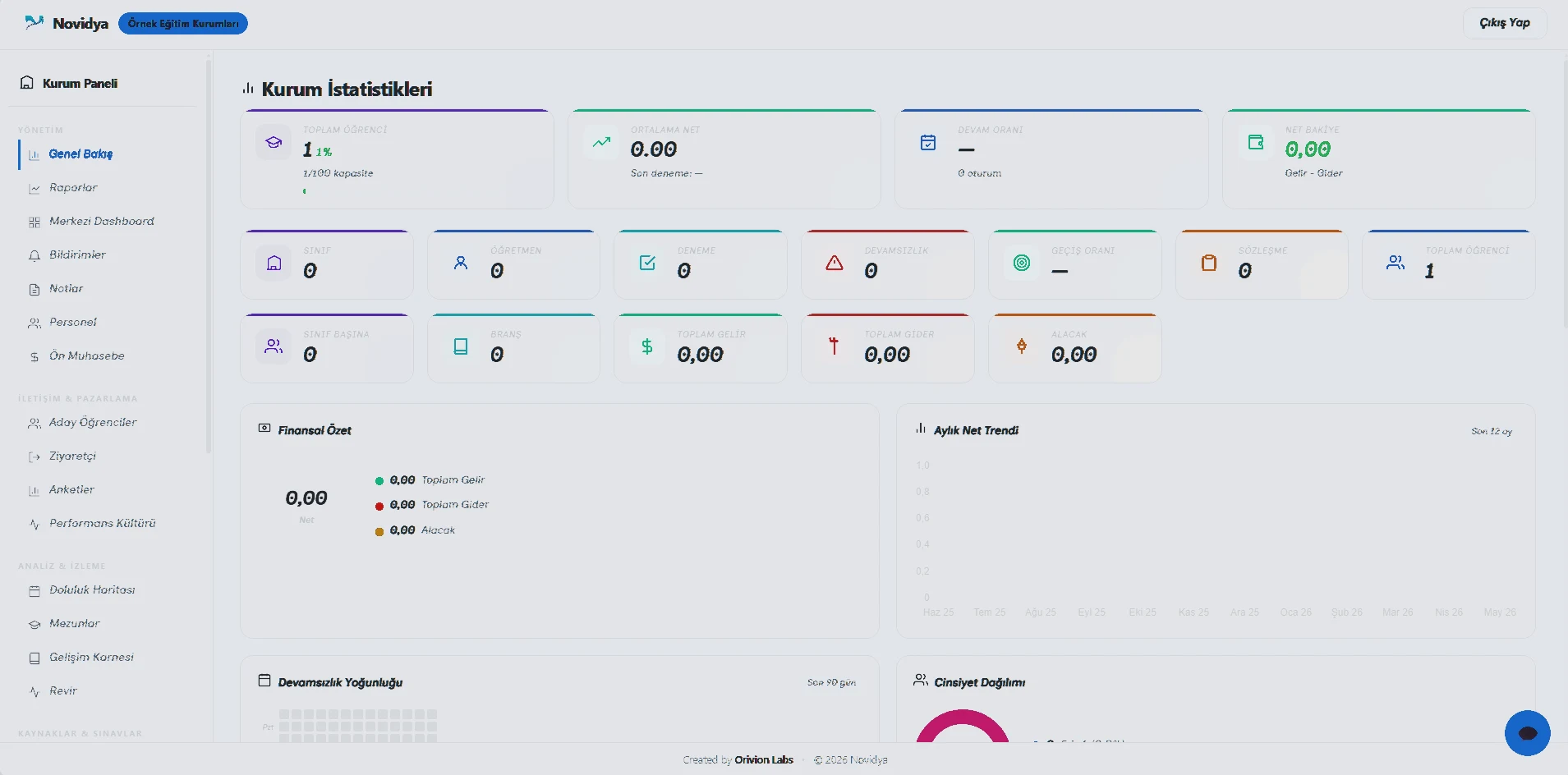Click the Notlar document icon

coord(34,289)
